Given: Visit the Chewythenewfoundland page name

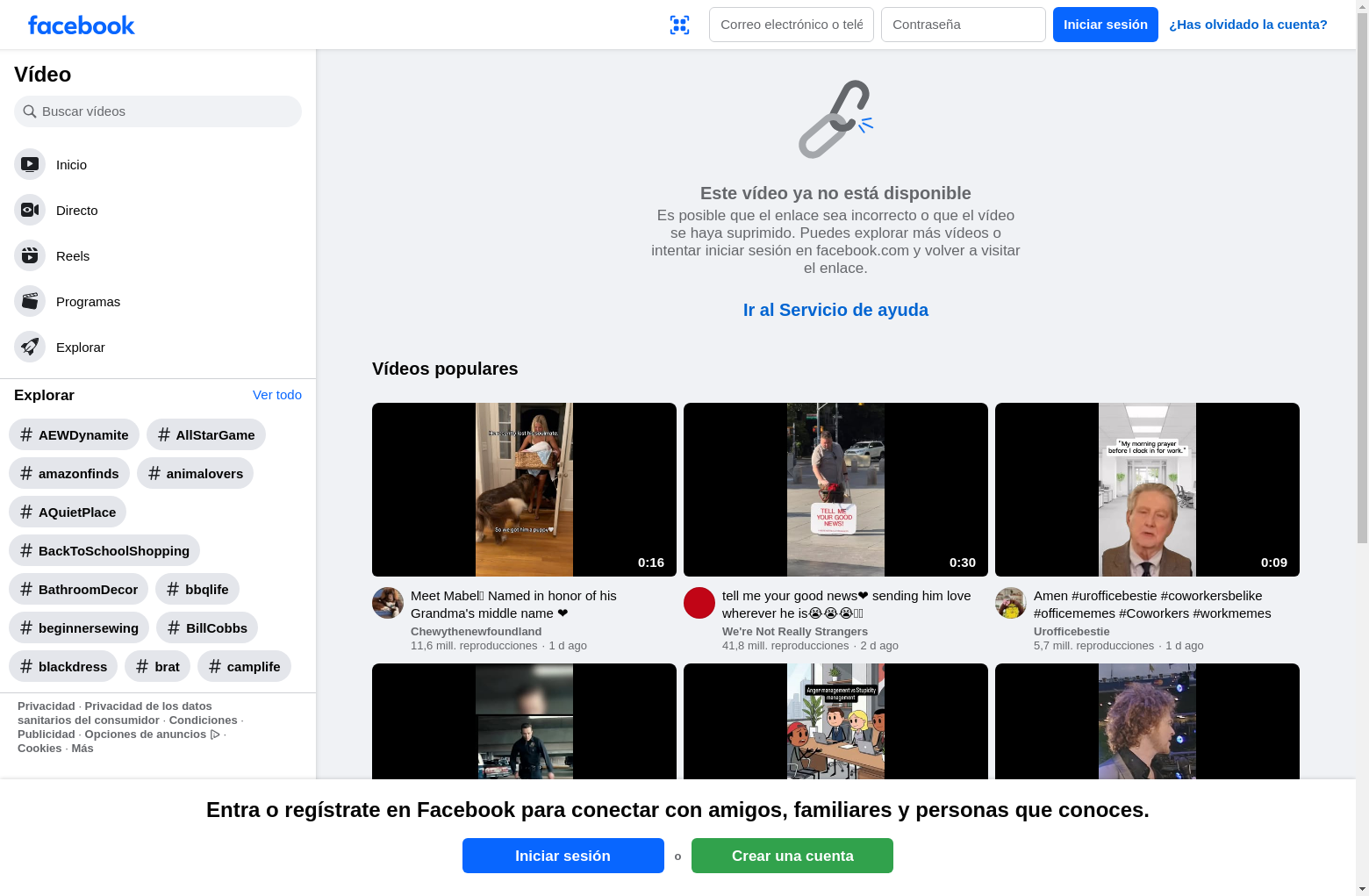Looking at the screenshot, I should pyautogui.click(x=476, y=631).
